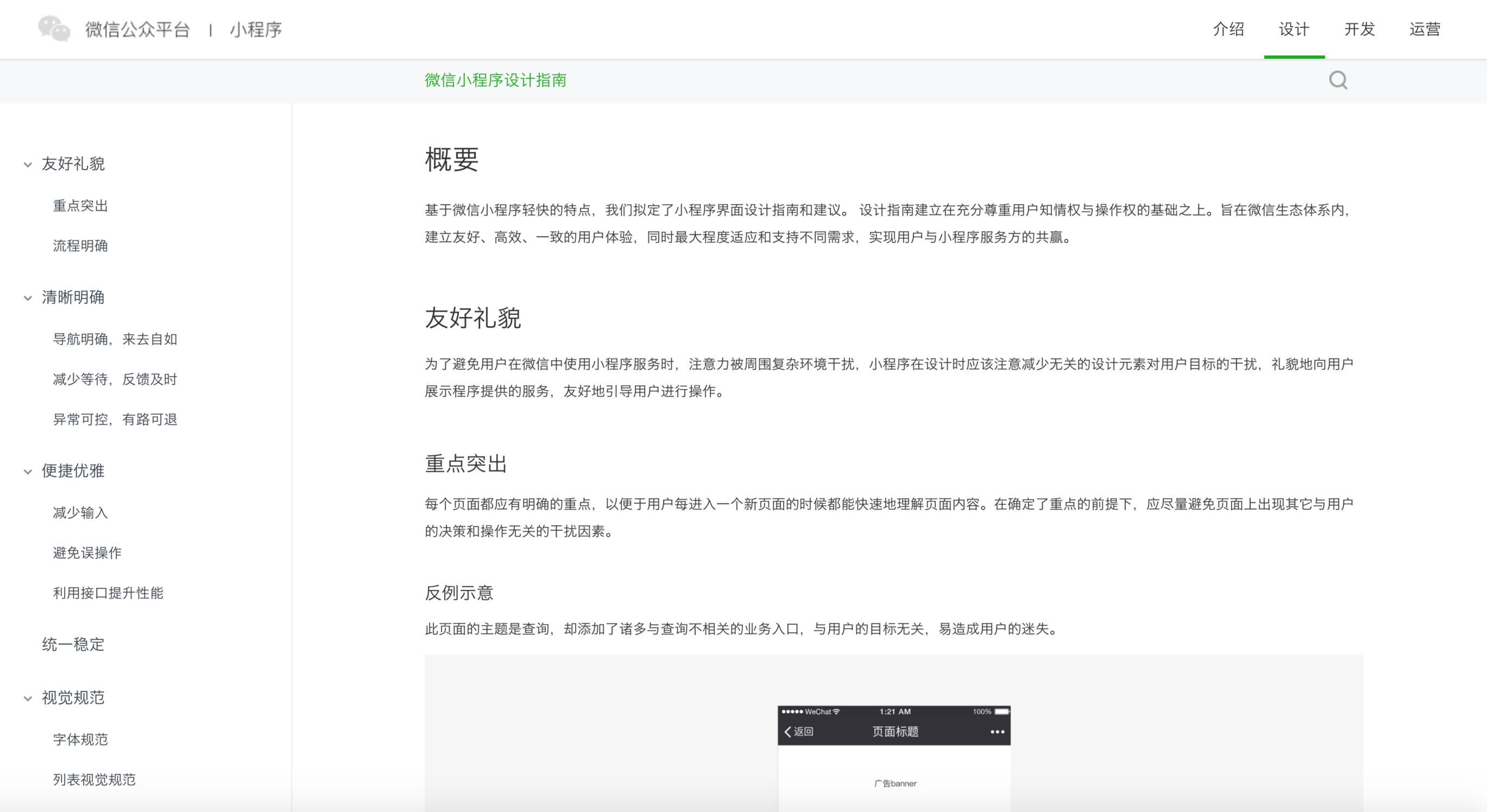Open the 介绍 top navigation tab
The width and height of the screenshot is (1487, 812).
pos(1228,29)
